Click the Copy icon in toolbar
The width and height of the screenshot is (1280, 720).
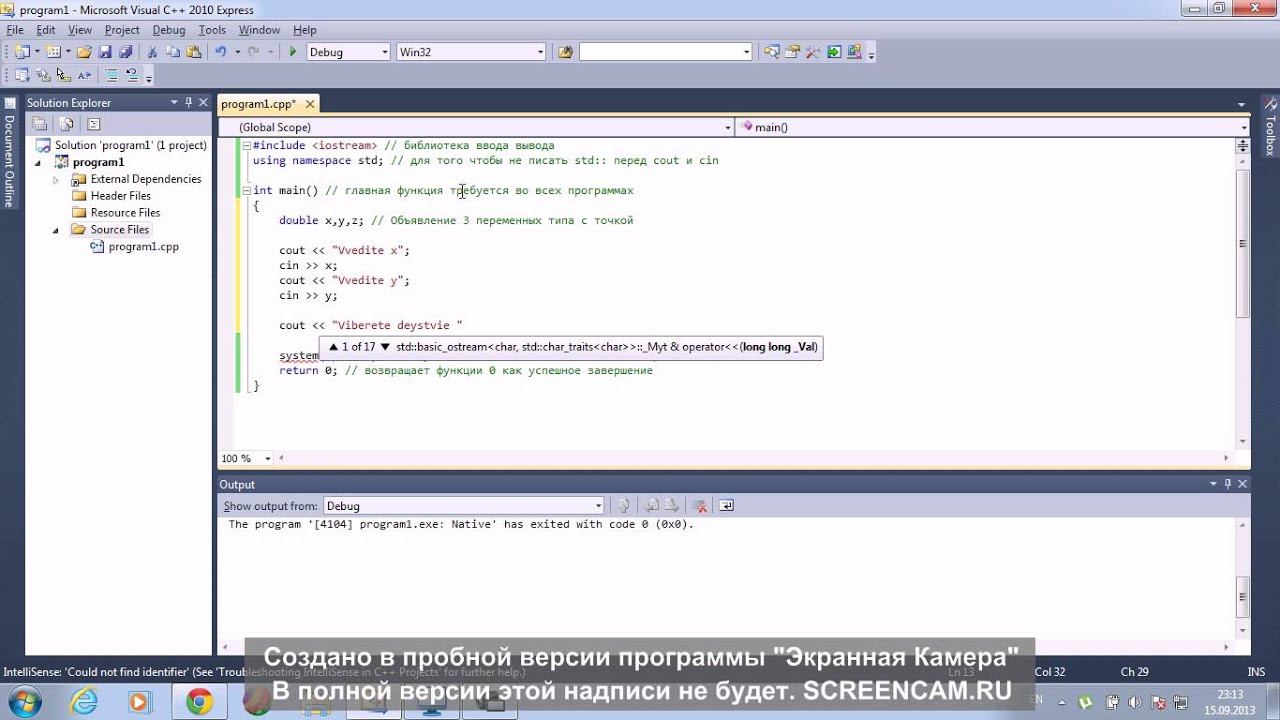tap(172, 52)
